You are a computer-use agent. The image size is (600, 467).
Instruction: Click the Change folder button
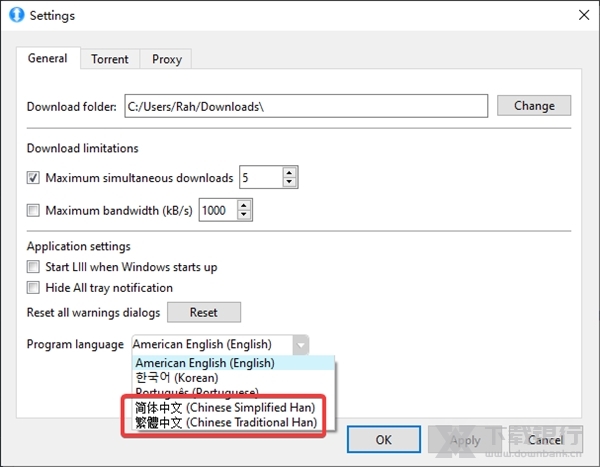(x=534, y=106)
